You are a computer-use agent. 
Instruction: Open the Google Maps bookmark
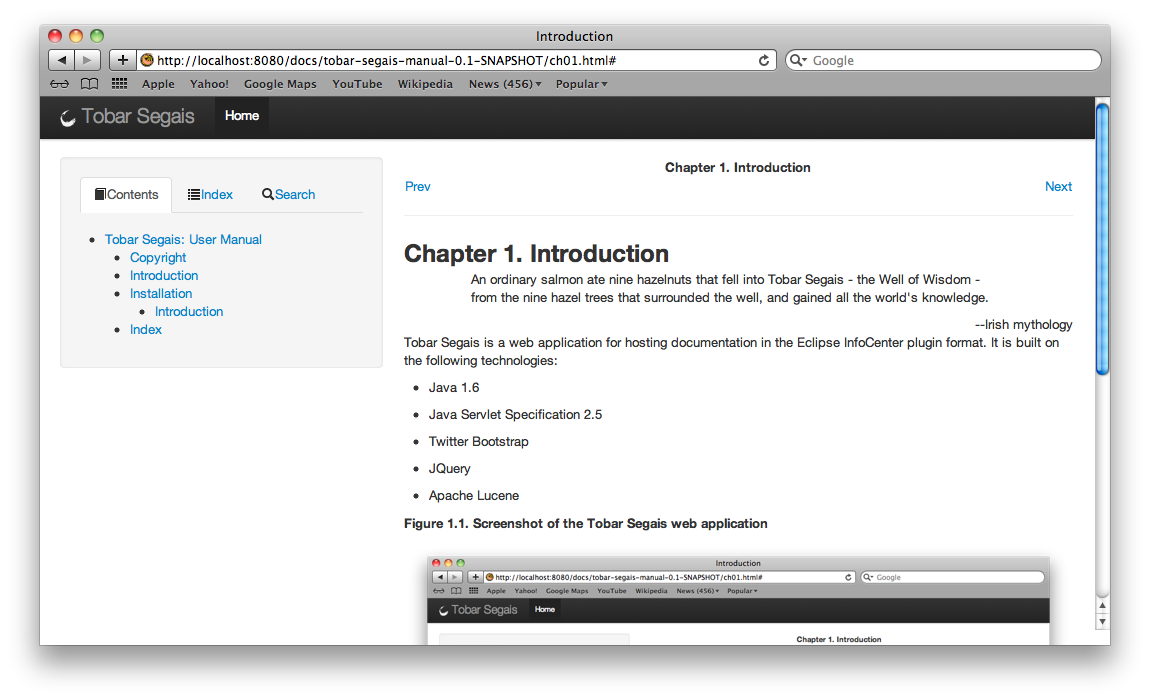coord(280,84)
